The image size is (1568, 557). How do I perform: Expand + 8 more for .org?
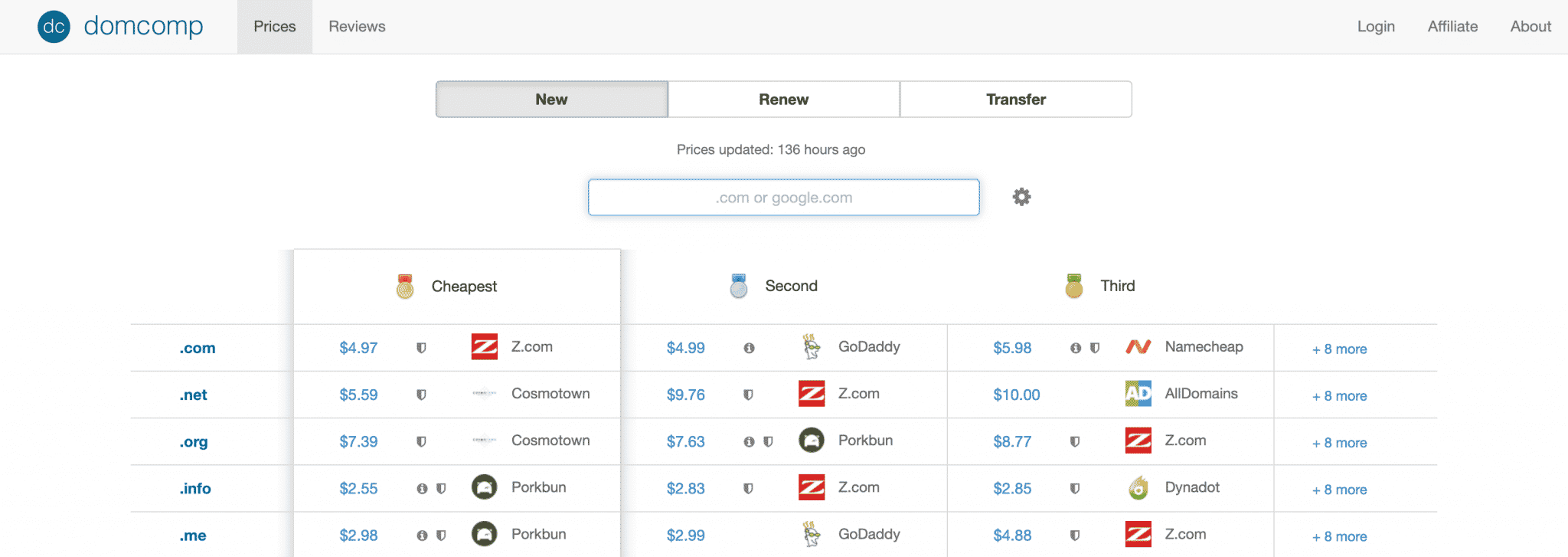(1340, 442)
